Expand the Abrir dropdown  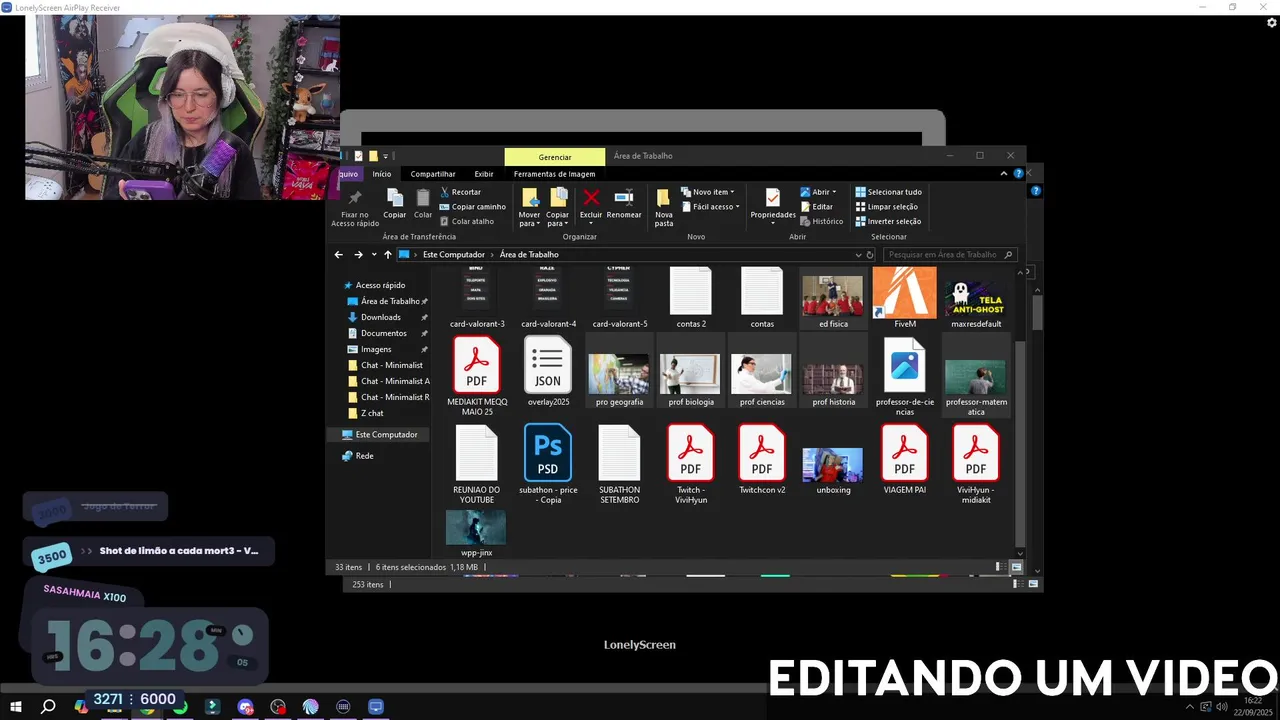(818, 192)
